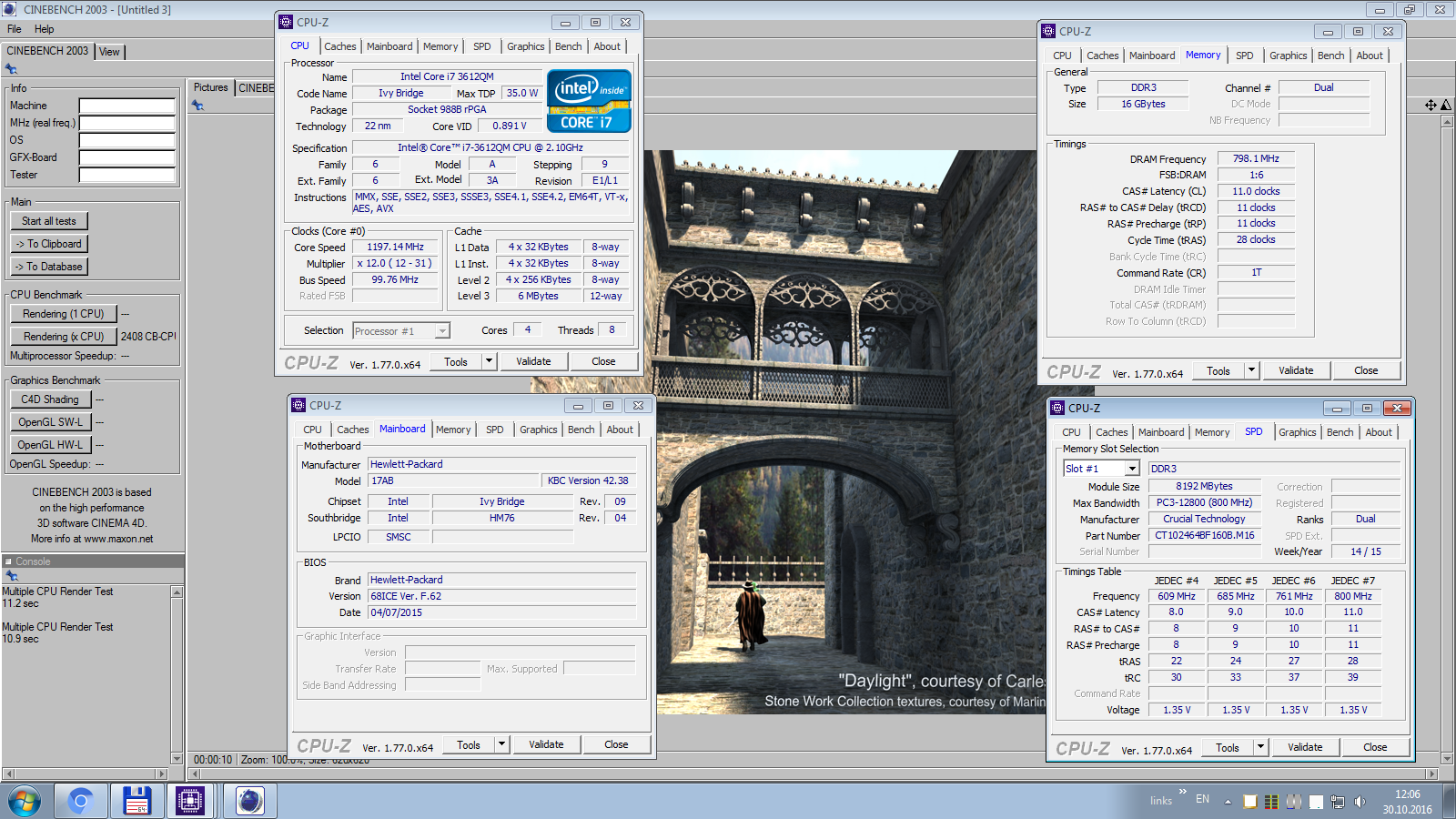Screen dimensions: 1456x819
Task: Open the Windows Start menu orb
Action: tap(25, 801)
